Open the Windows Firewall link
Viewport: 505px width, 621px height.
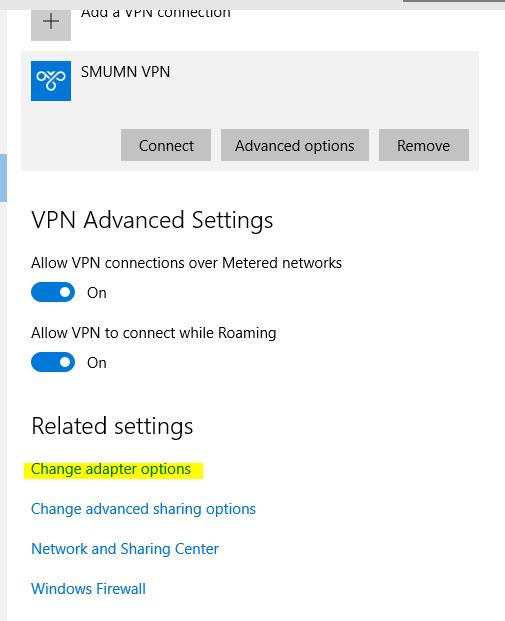coord(88,589)
